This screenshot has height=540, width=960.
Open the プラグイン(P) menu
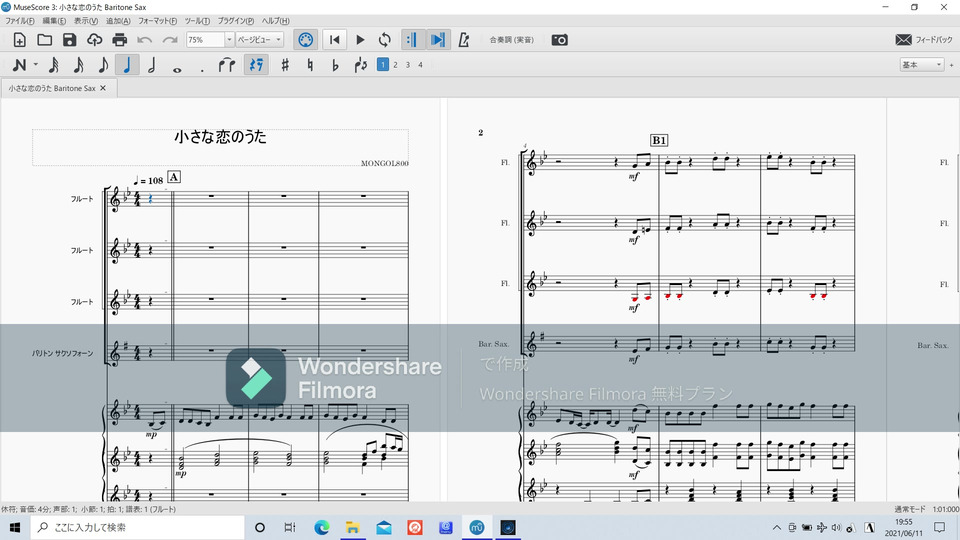tap(236, 21)
